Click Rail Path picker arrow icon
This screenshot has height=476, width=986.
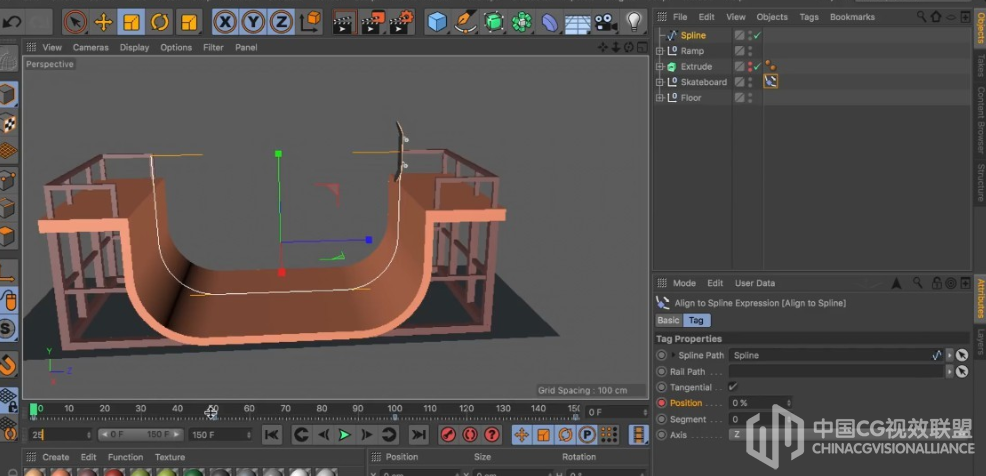click(x=961, y=372)
